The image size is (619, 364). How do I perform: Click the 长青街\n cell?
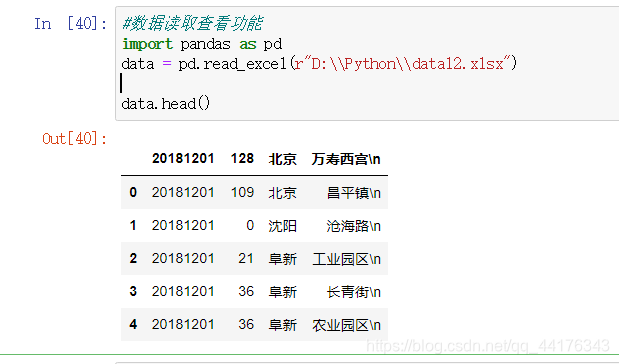coord(353,292)
